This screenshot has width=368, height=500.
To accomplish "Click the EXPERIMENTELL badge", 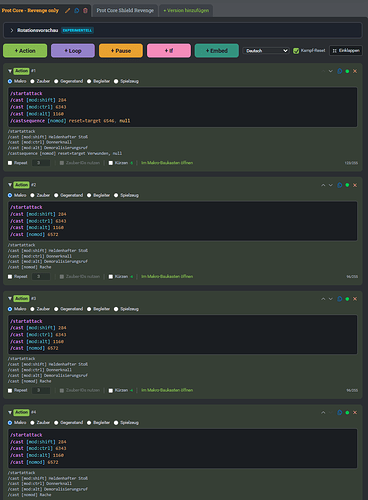I will tap(77, 30).
